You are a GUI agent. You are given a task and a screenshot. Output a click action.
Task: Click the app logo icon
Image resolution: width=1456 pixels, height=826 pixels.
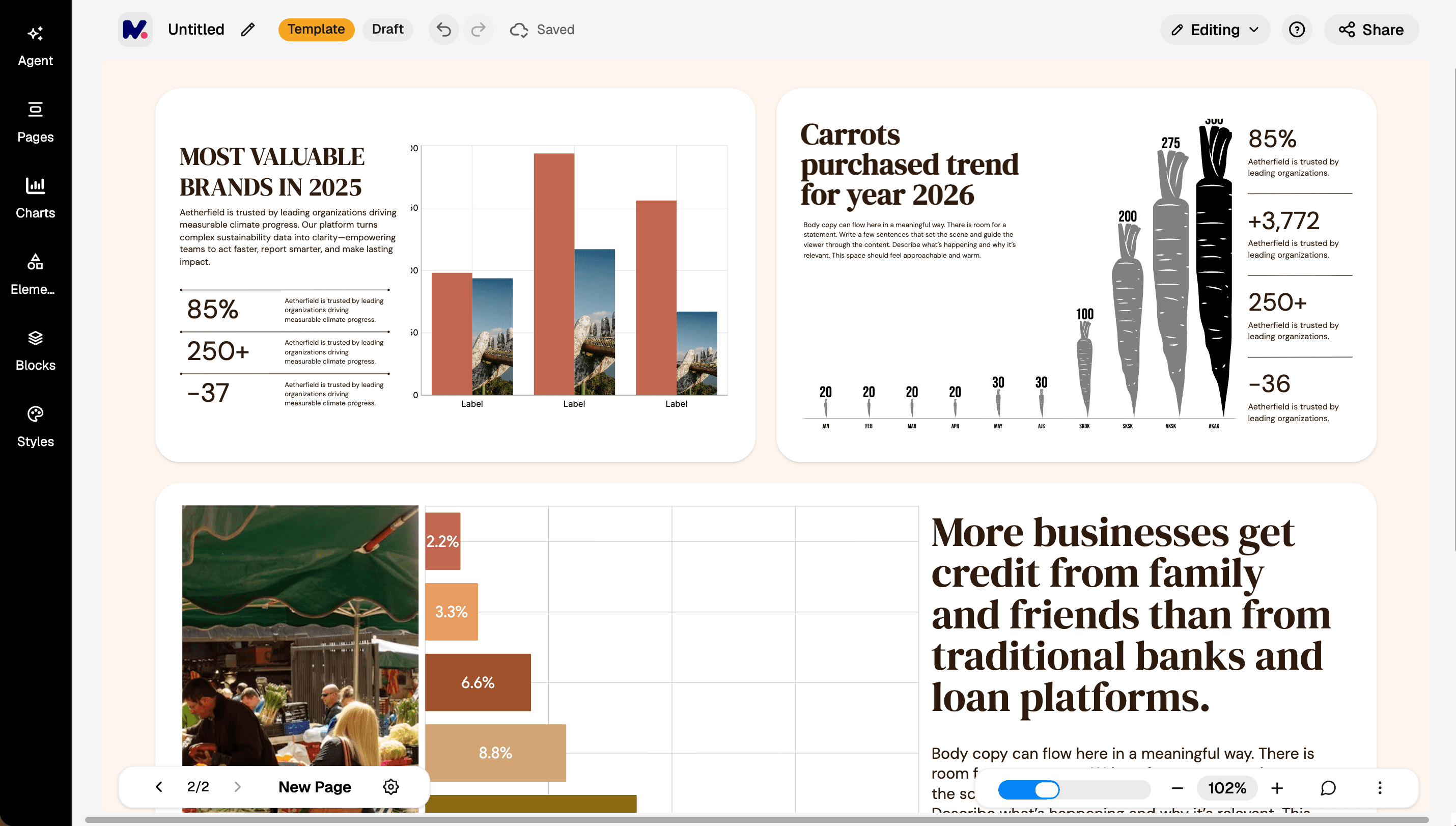pyautogui.click(x=135, y=30)
